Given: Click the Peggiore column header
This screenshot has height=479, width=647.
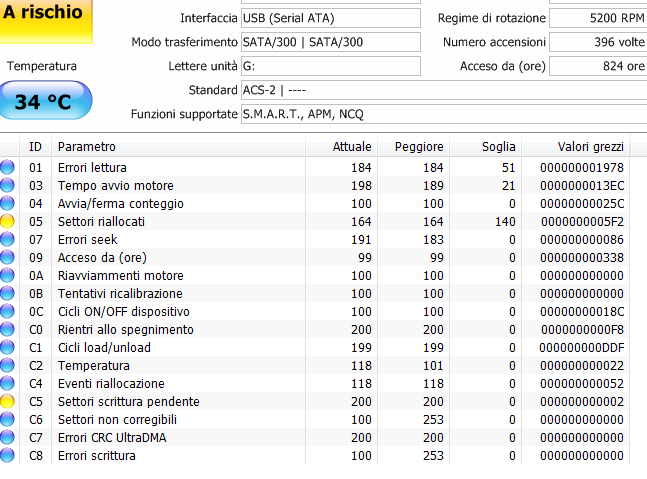Looking at the screenshot, I should tap(420, 147).
